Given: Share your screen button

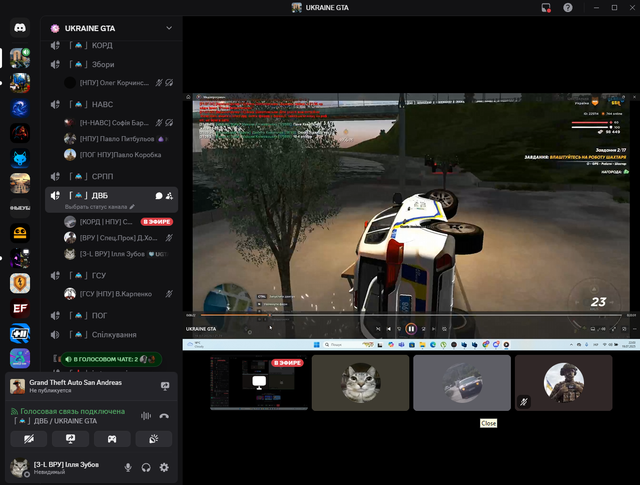Looking at the screenshot, I should click(x=70, y=439).
